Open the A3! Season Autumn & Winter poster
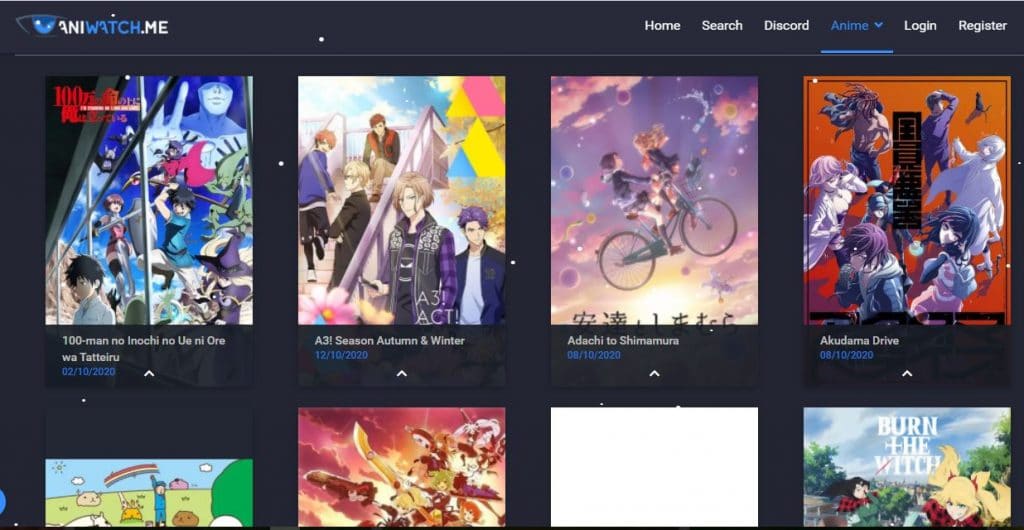 coord(402,200)
